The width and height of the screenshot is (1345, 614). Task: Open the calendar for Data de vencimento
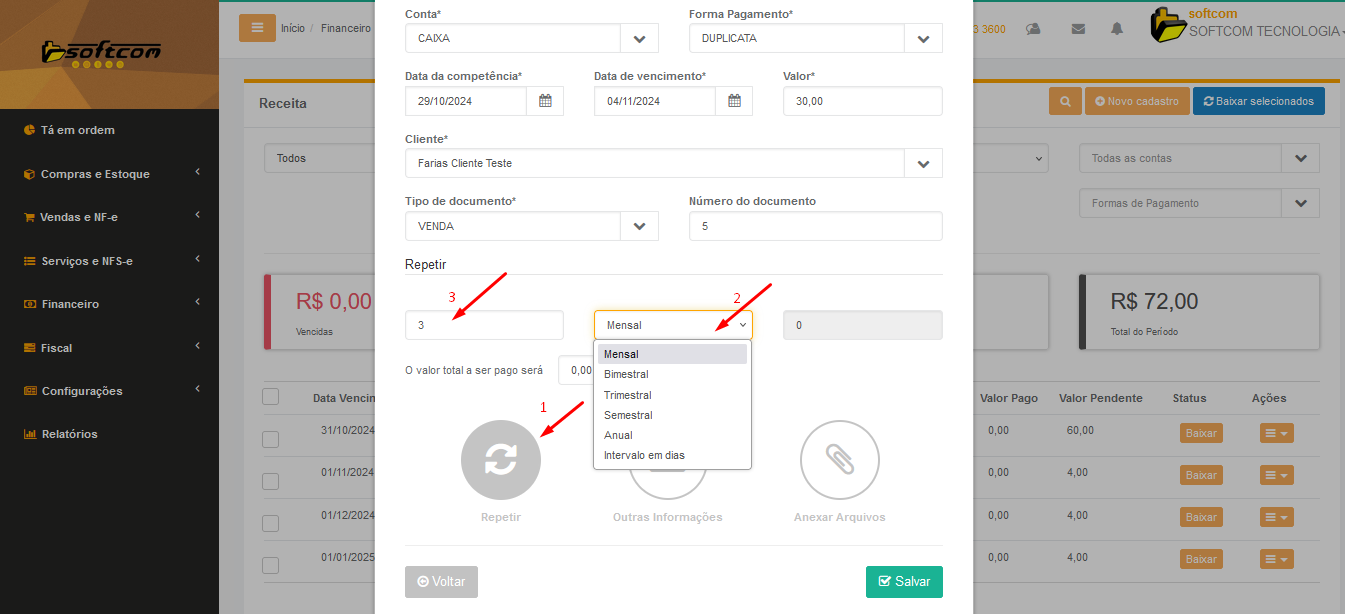click(734, 101)
